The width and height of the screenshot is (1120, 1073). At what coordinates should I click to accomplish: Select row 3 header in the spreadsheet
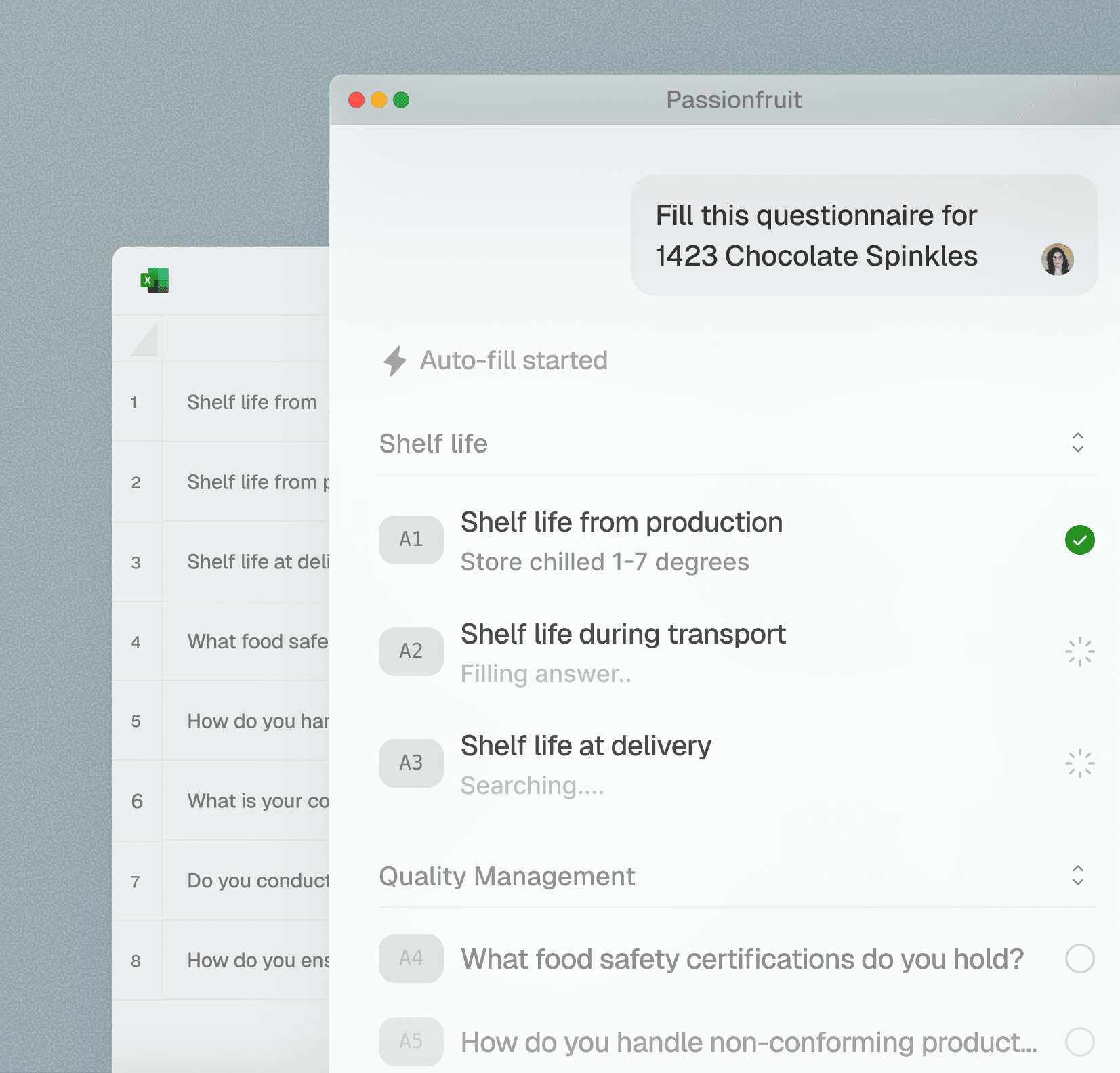138,562
